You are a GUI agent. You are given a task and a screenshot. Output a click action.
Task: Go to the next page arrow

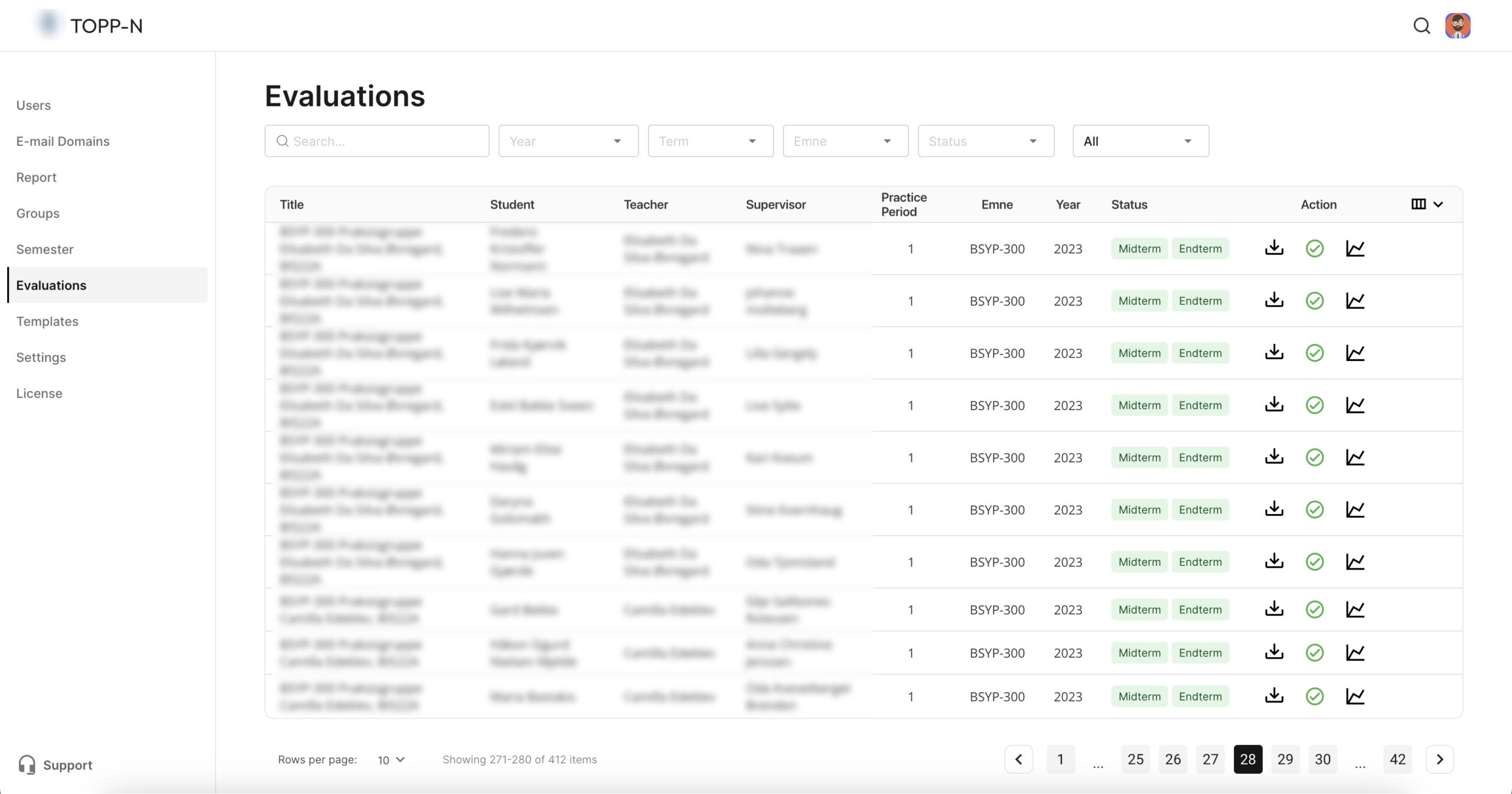[1439, 759]
